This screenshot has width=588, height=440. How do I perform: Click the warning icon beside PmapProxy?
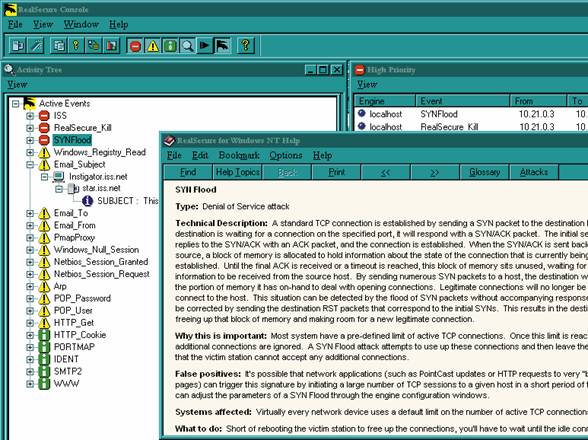[44, 238]
